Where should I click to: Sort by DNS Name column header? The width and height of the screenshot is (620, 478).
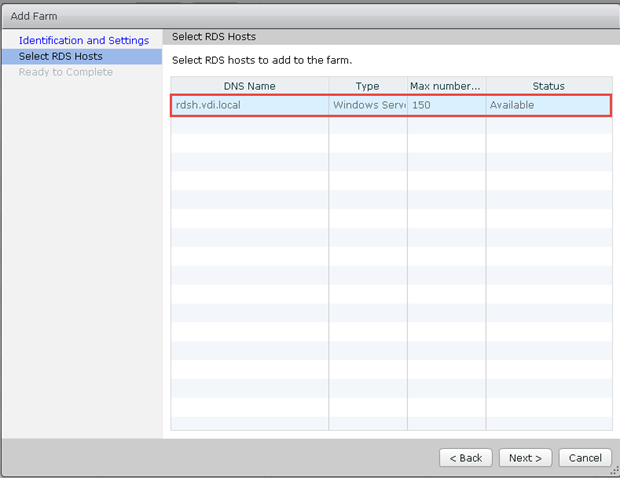pos(250,86)
